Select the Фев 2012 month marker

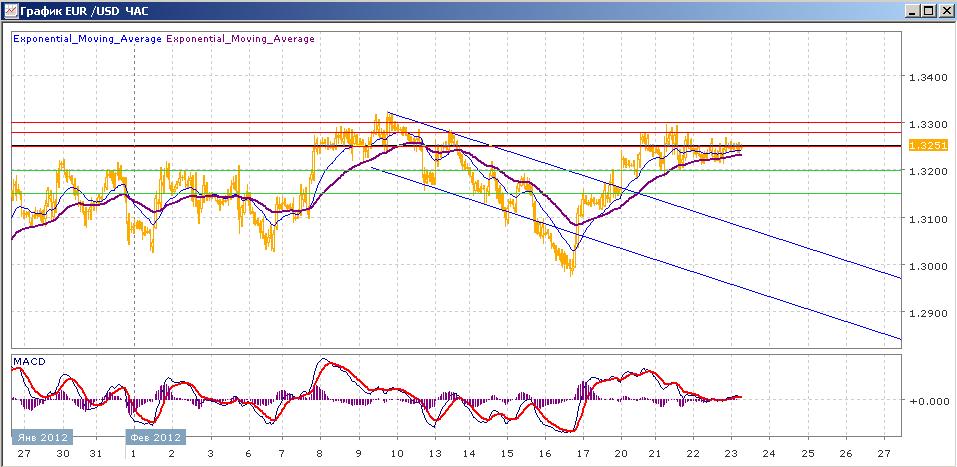pyautogui.click(x=155, y=437)
